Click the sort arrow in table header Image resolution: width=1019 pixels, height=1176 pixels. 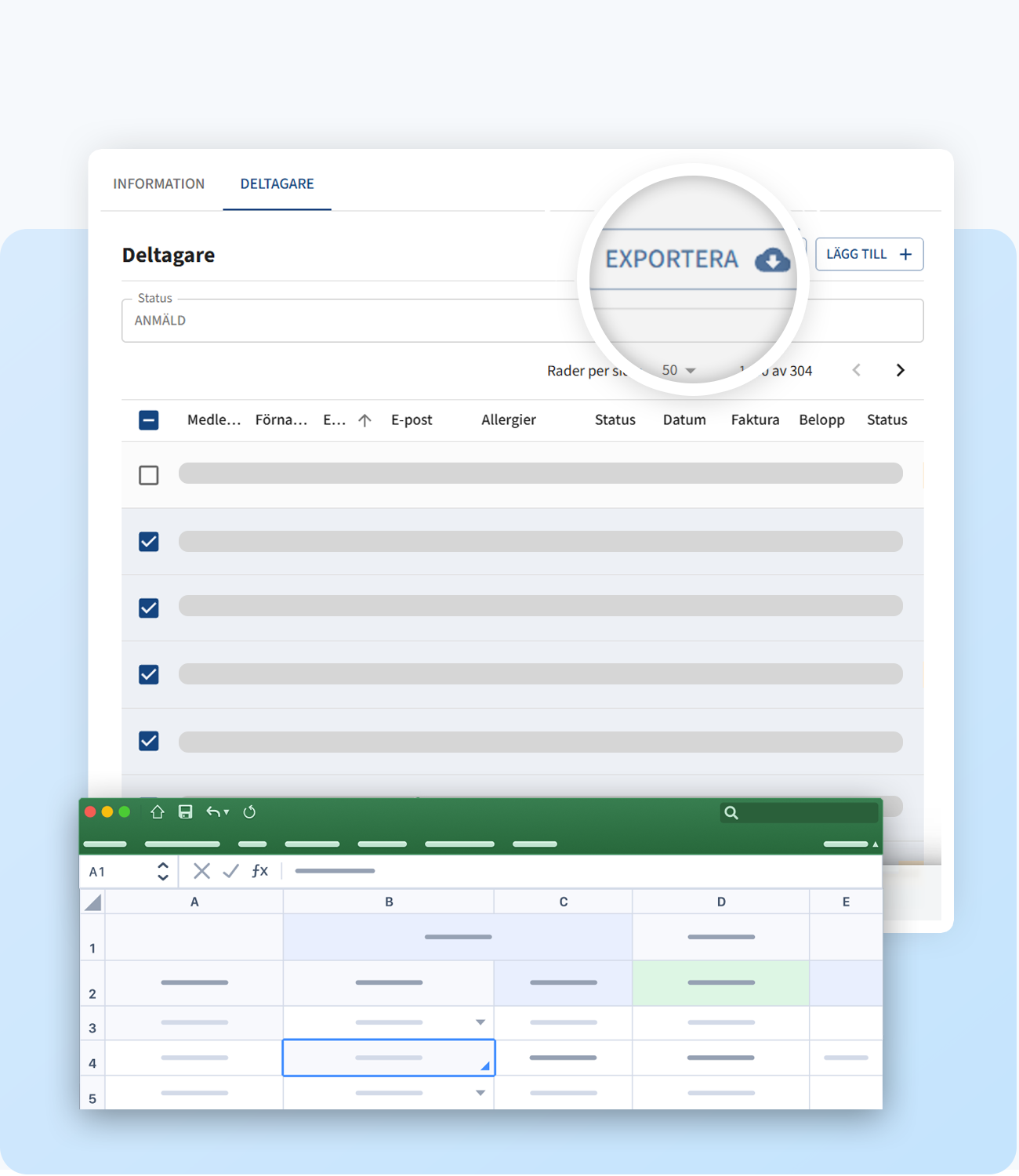(x=364, y=420)
